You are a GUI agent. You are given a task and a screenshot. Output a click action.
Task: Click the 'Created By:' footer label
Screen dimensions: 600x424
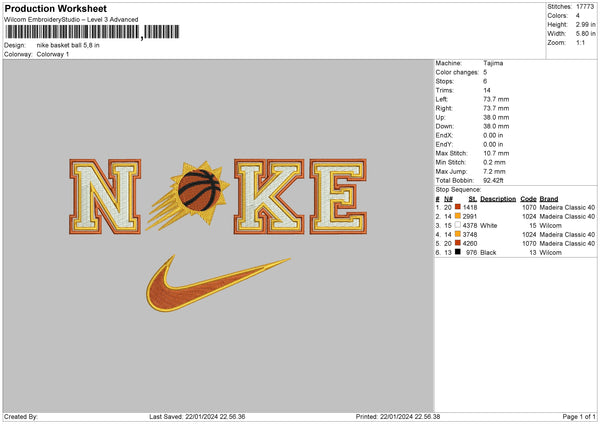[x=21, y=416]
